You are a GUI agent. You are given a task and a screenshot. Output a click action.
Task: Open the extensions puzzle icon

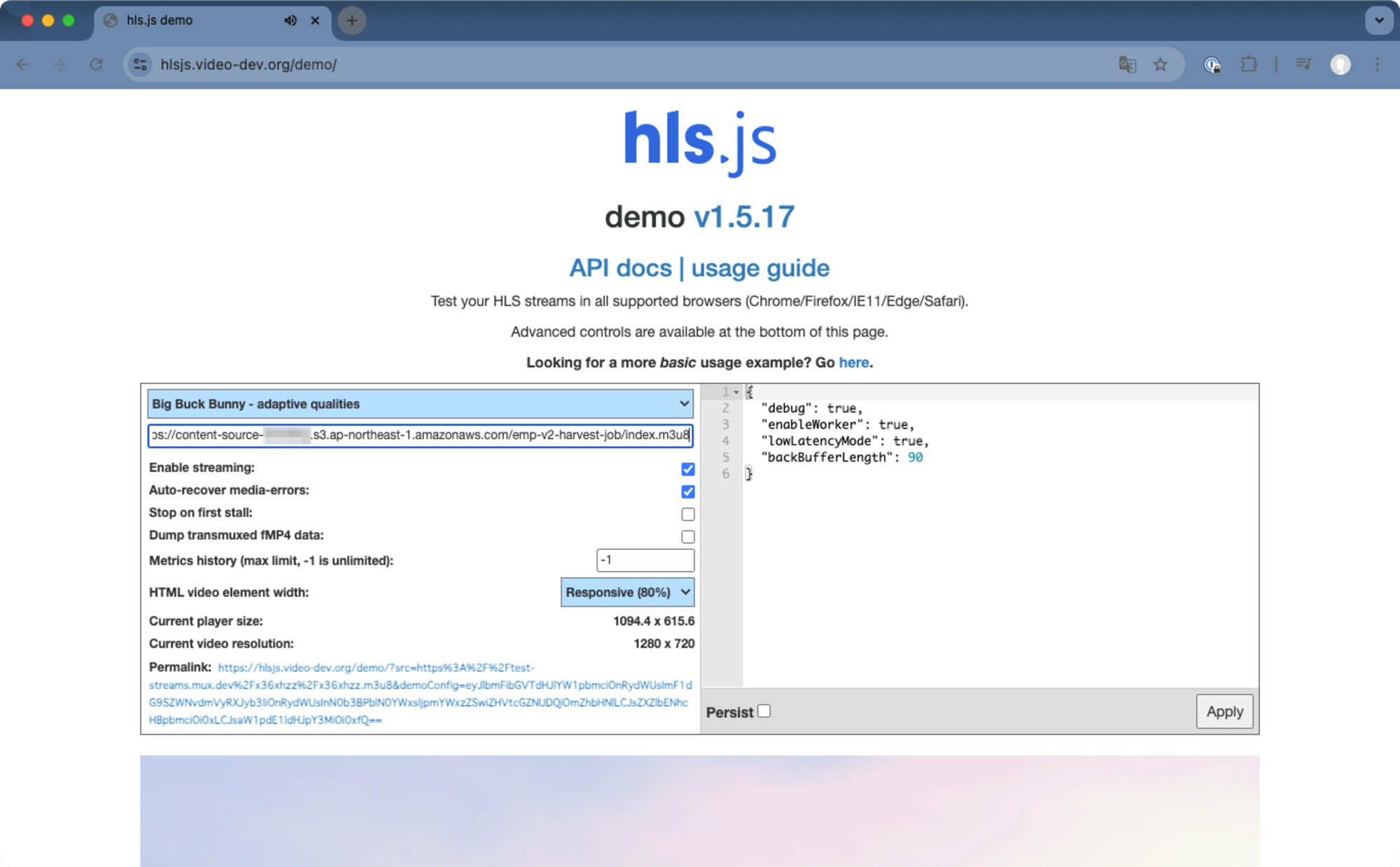1249,64
